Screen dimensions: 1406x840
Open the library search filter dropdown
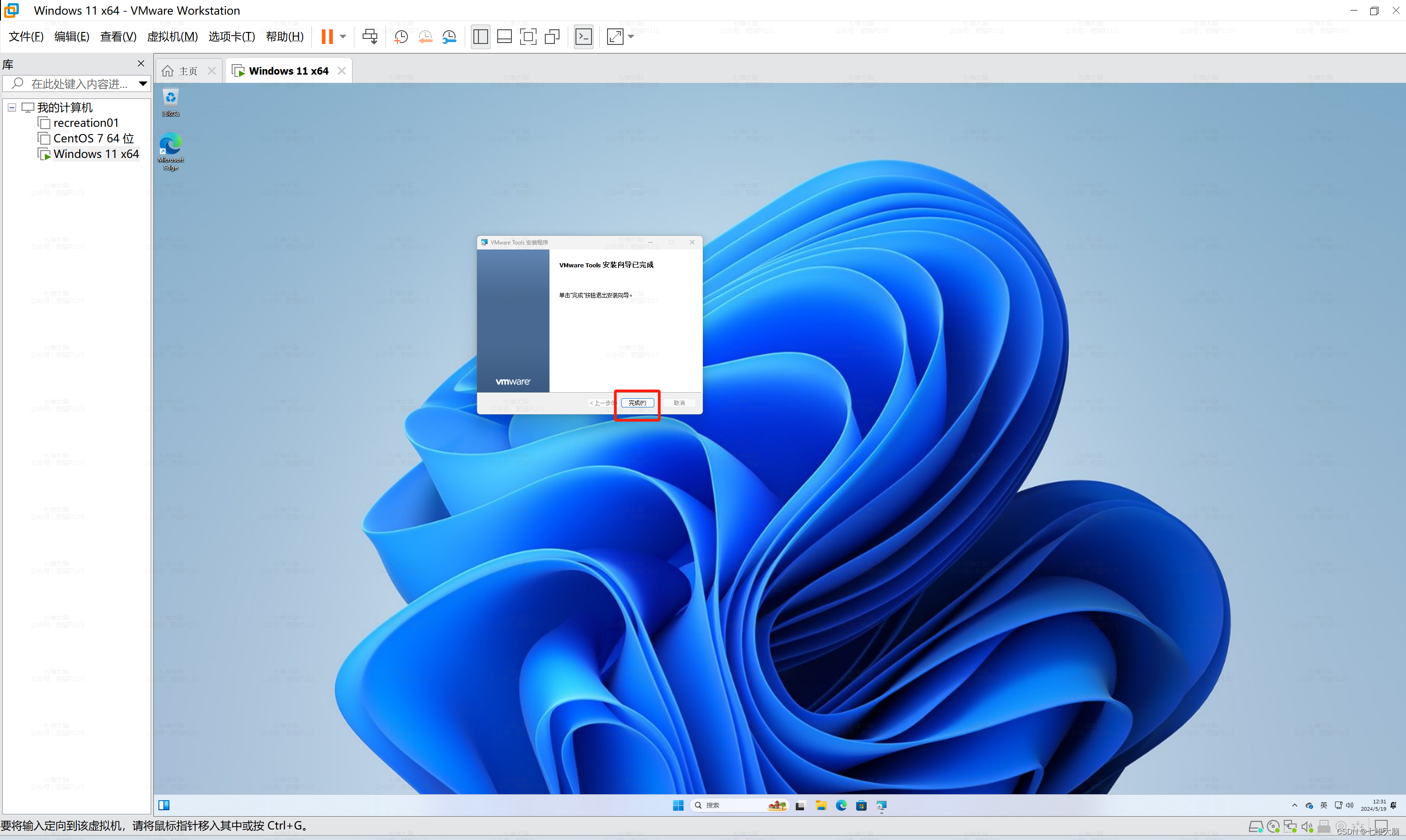(x=143, y=84)
